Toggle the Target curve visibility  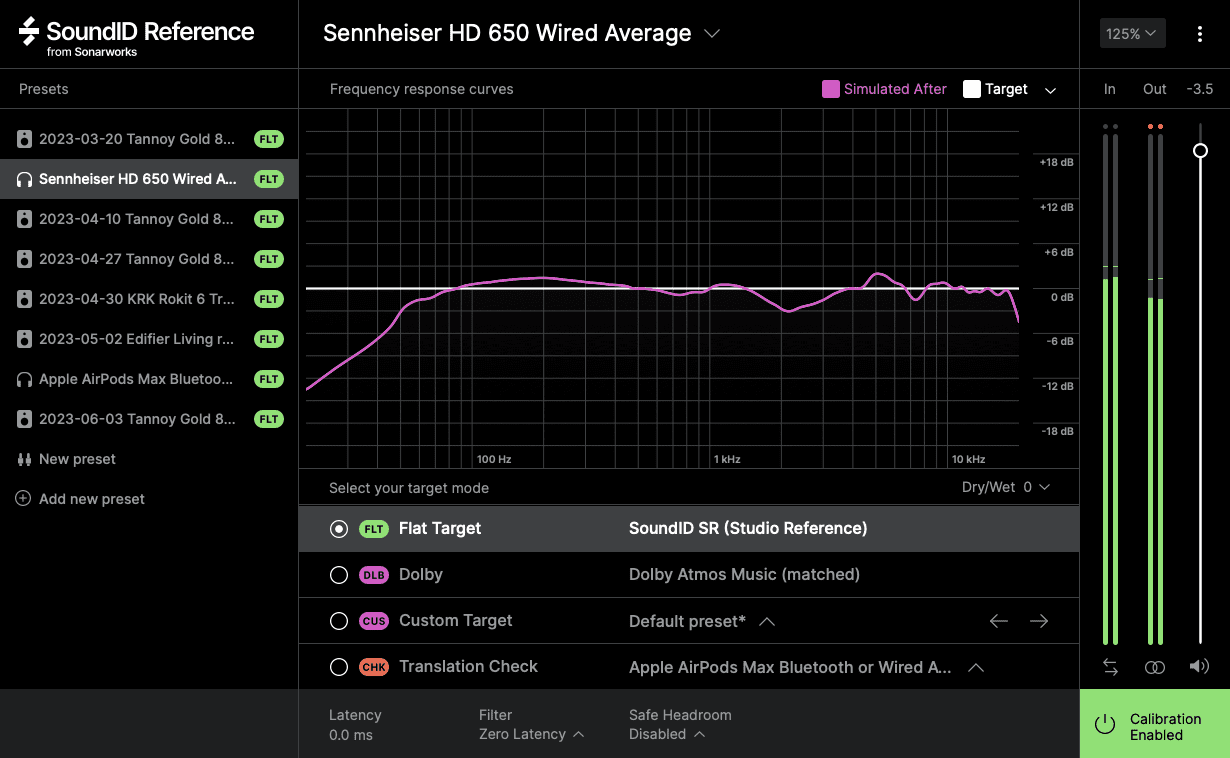pyautogui.click(x=995, y=89)
